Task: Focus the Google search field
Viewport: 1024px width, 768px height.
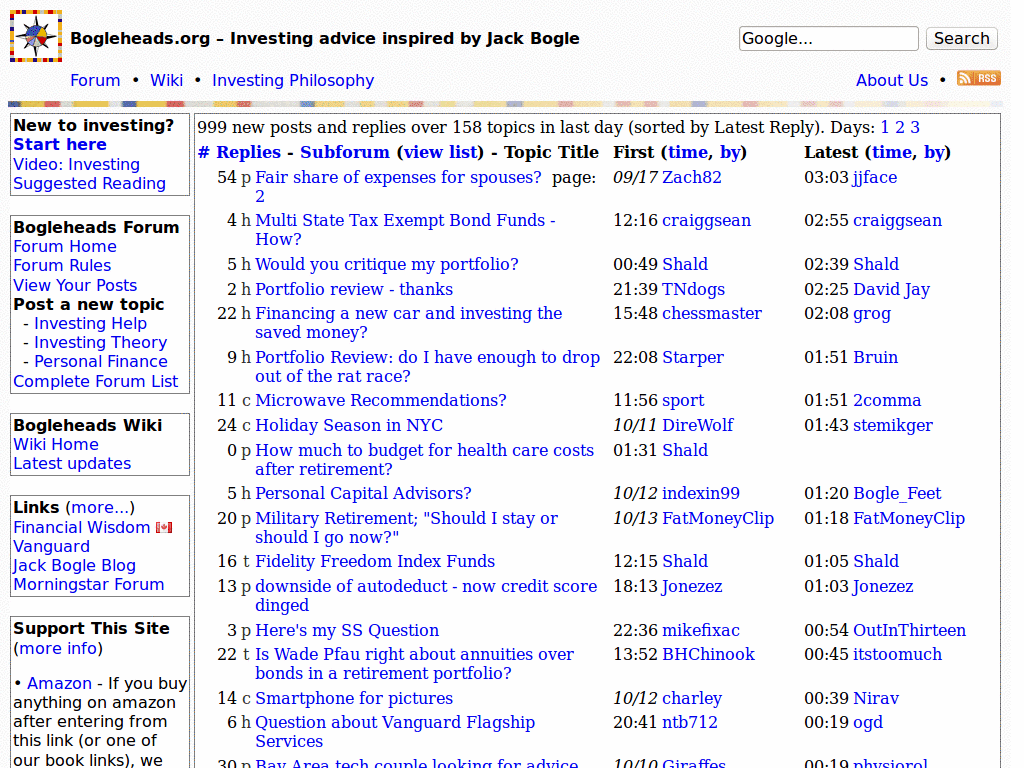Action: click(829, 39)
